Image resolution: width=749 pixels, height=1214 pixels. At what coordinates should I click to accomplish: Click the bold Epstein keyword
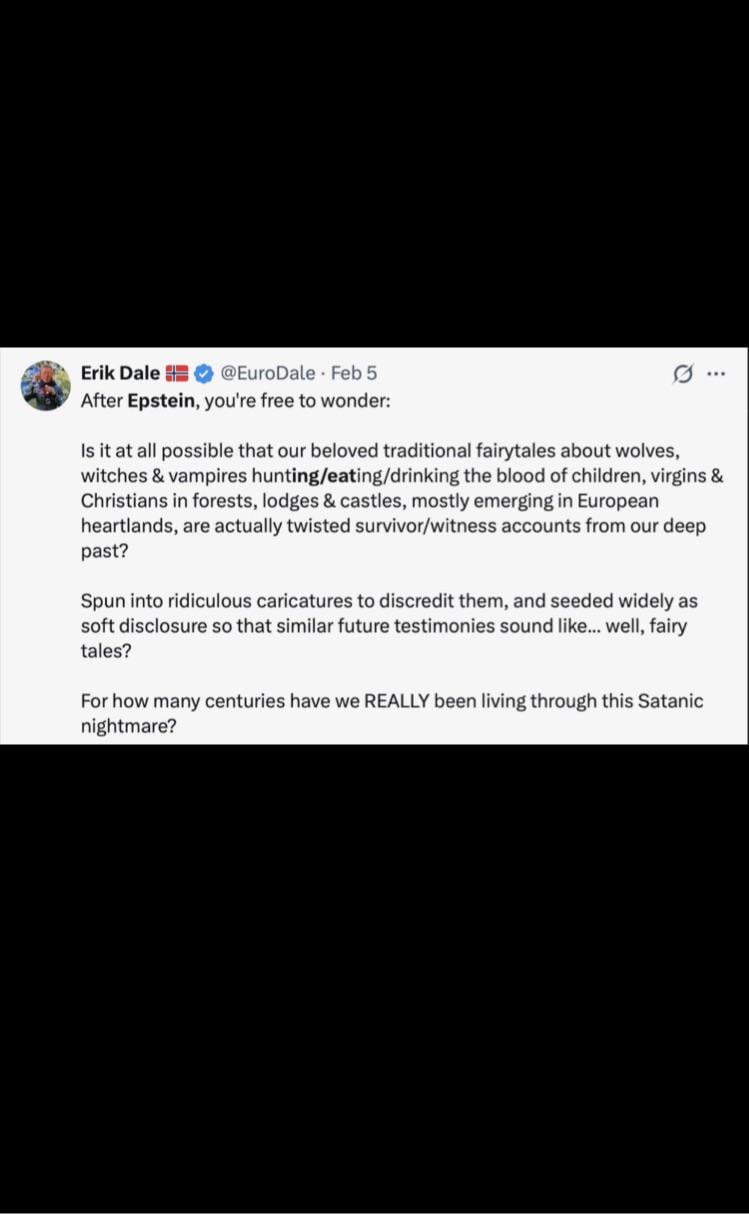click(x=159, y=398)
